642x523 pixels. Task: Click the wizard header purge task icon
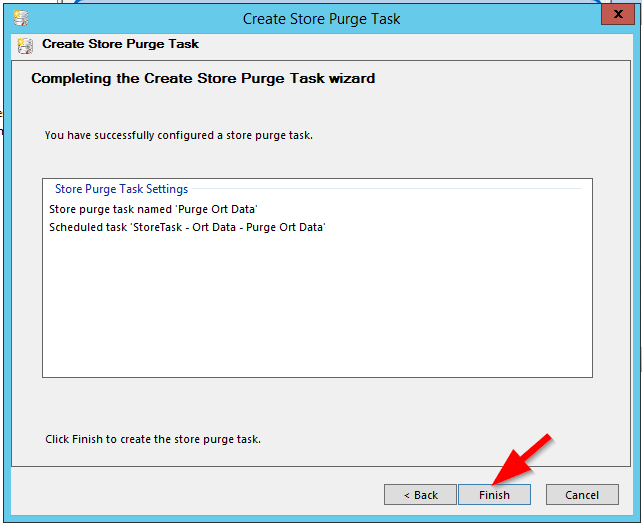(25, 45)
